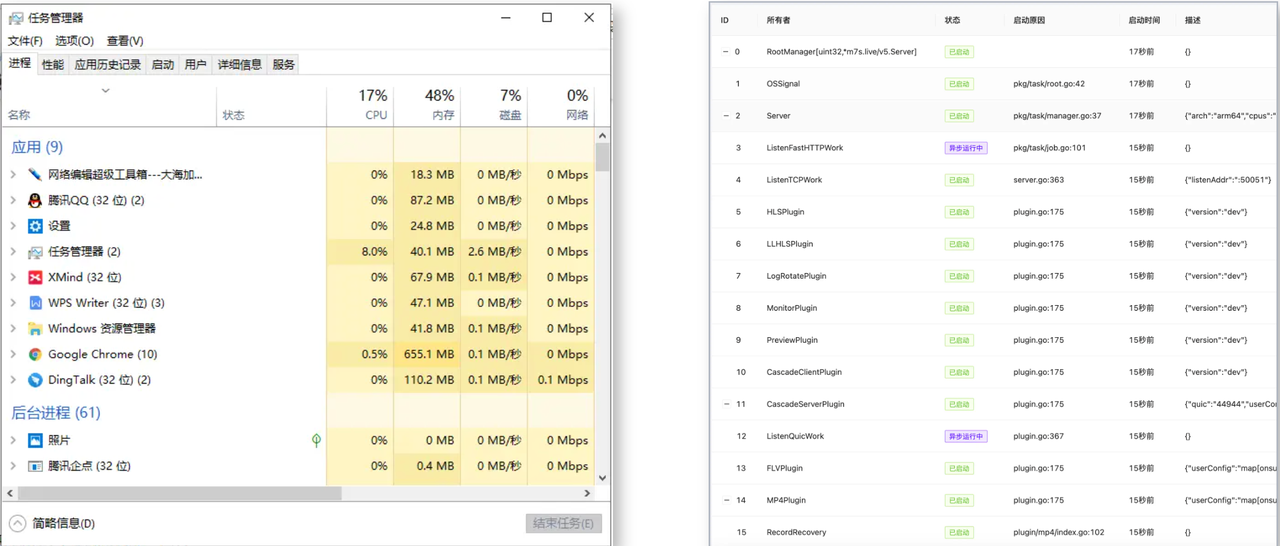Click the vertical scrollbar down arrow
The height and width of the screenshot is (546, 1280).
pos(602,477)
